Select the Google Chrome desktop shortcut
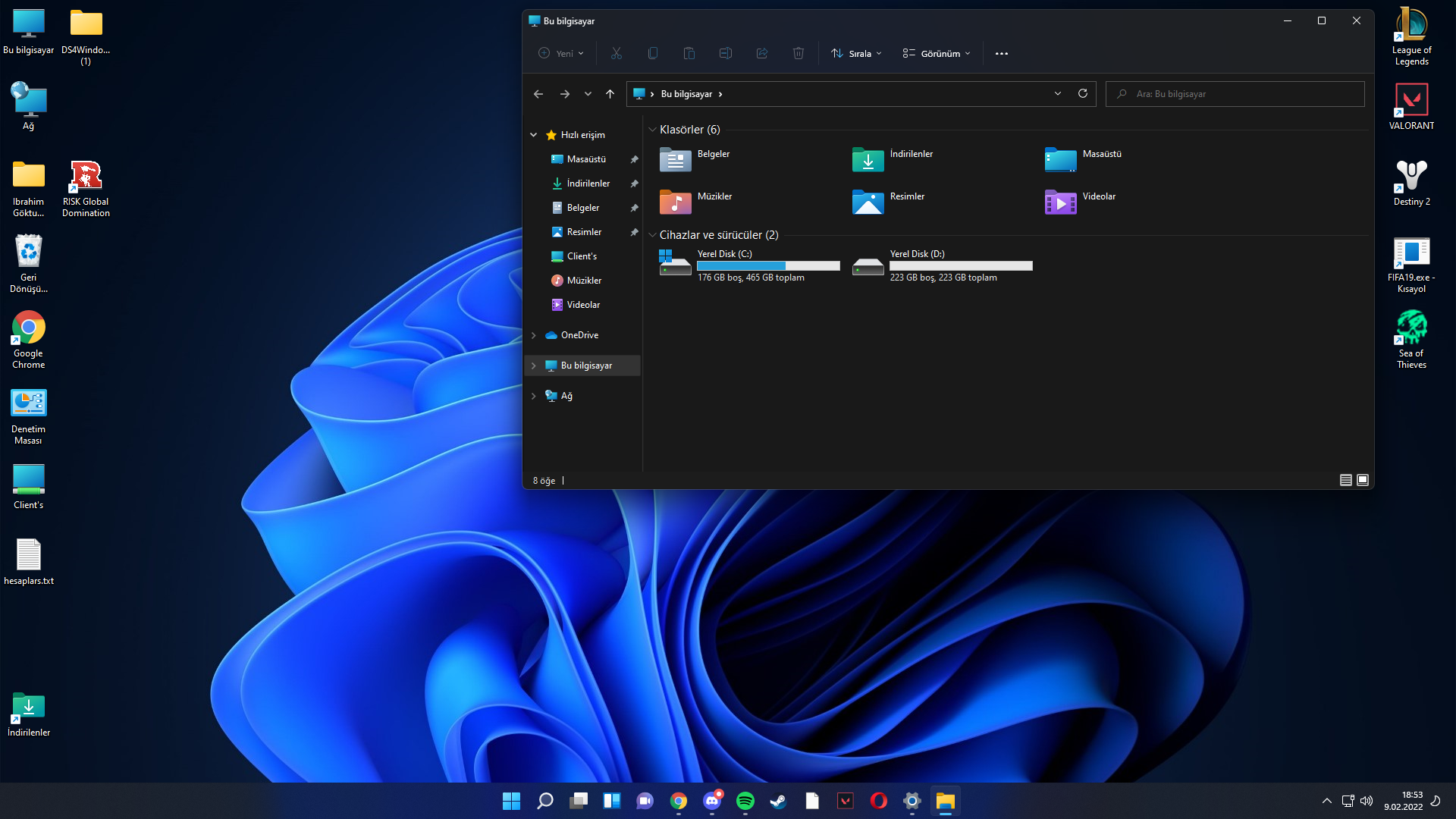 coord(29,340)
